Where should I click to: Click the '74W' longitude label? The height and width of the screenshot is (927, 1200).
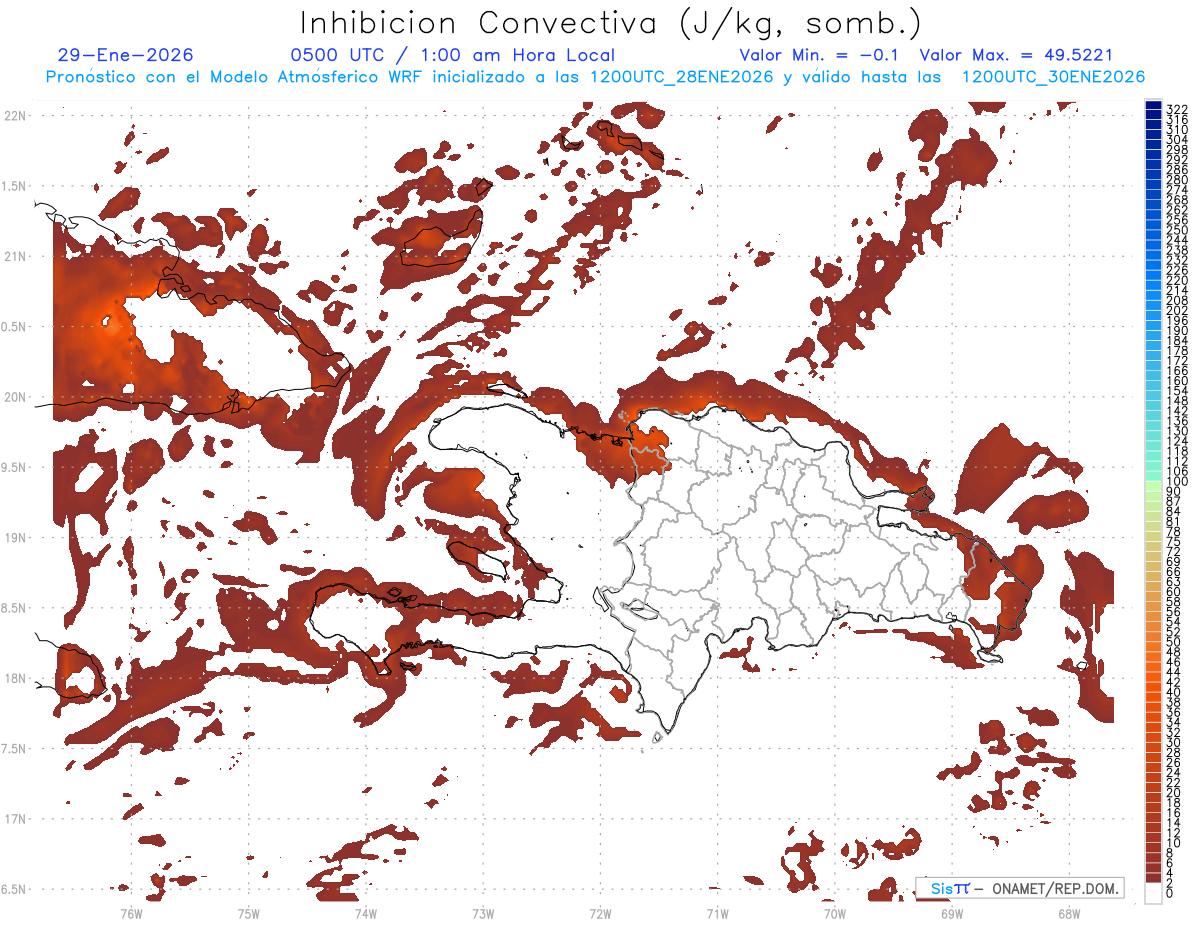366,912
